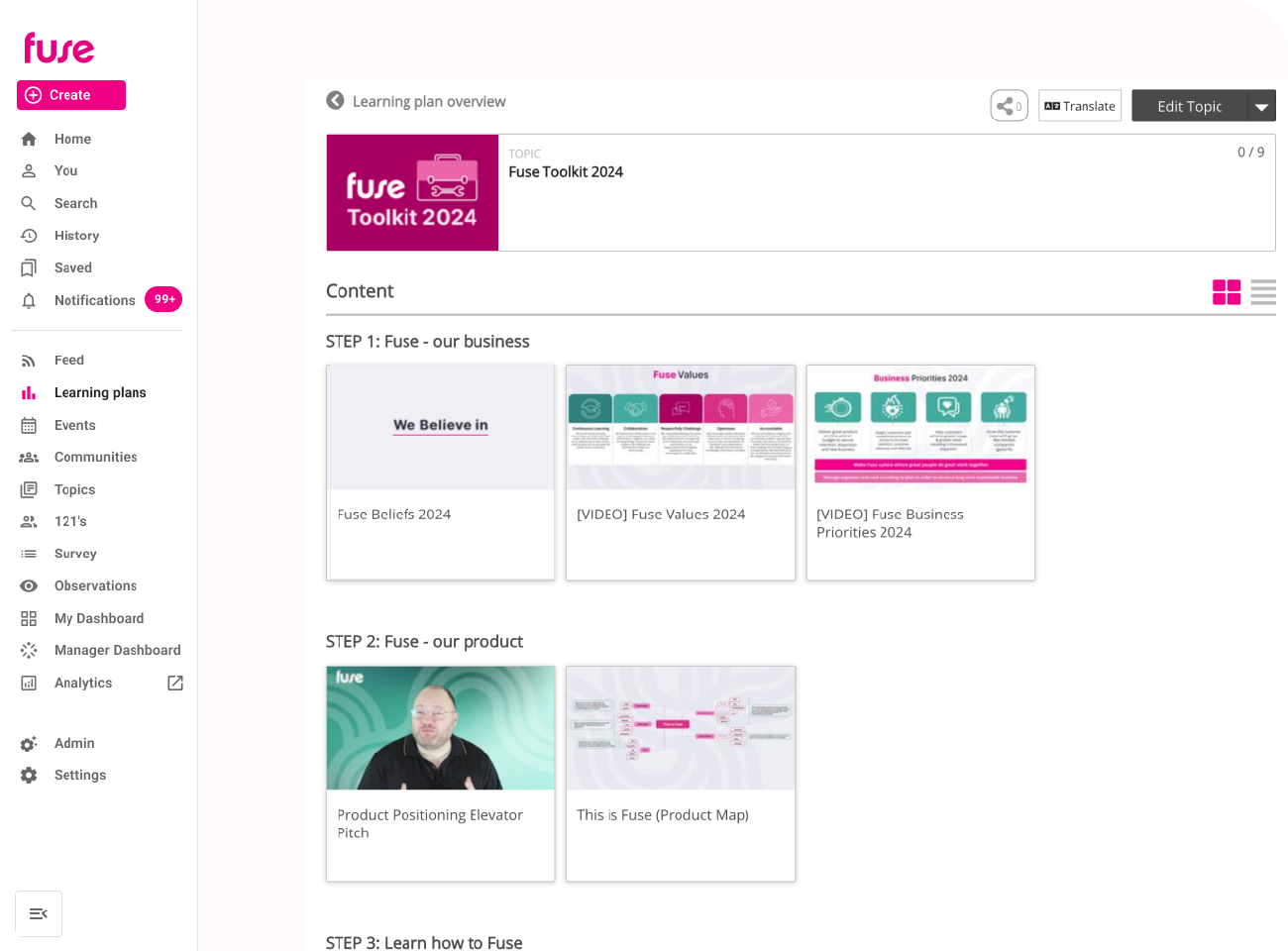Open the History clock icon

(29, 236)
